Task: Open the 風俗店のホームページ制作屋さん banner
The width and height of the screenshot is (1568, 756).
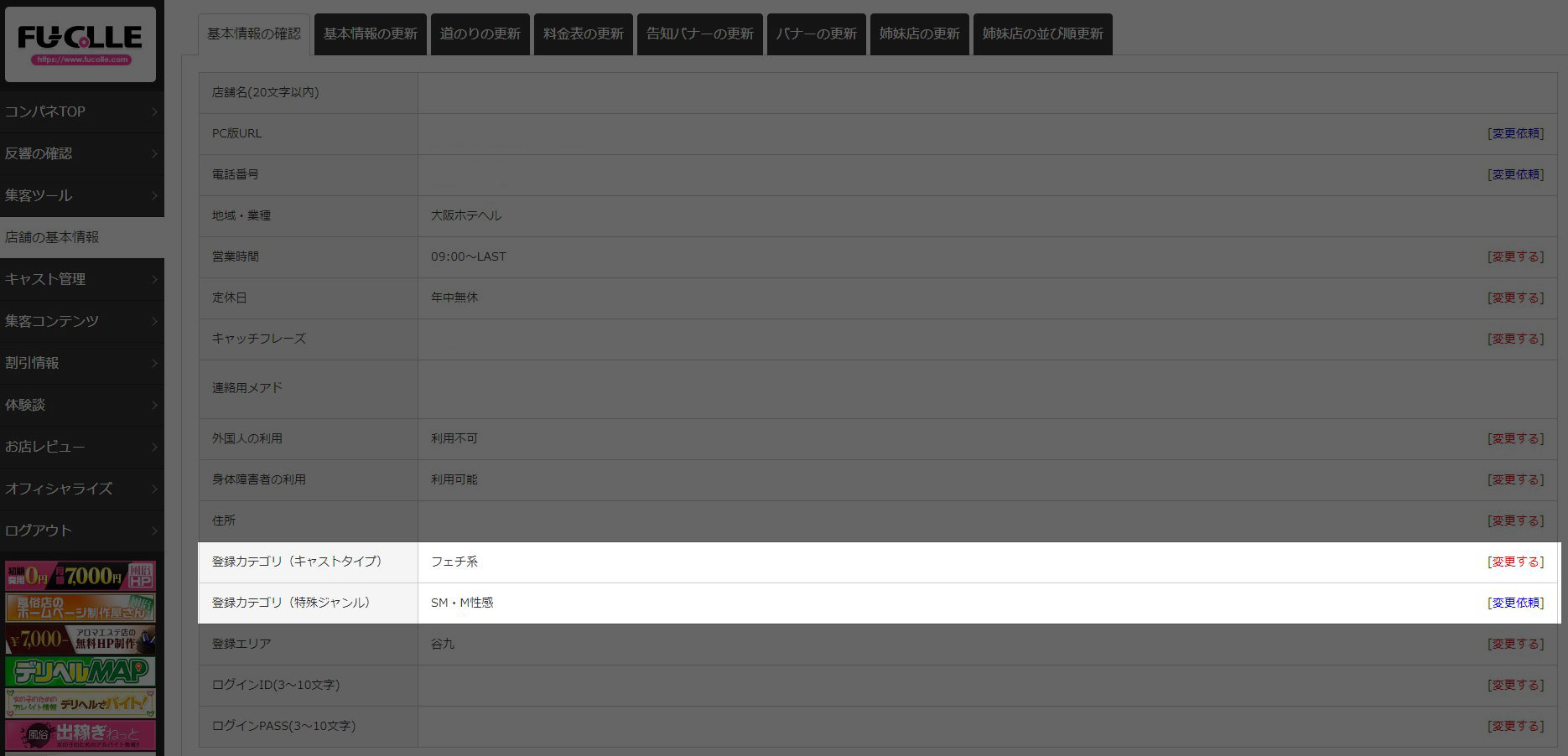Action: [x=80, y=608]
